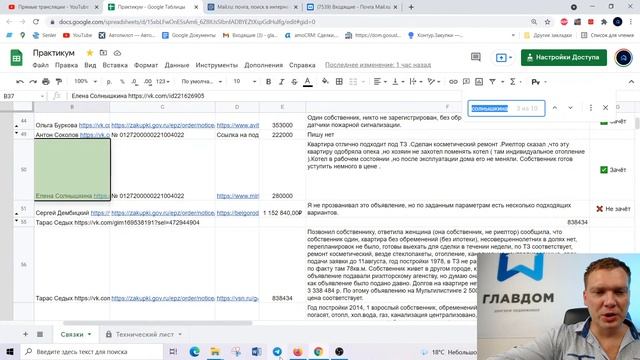Check the cloud save status icon
The height and width of the screenshot is (360, 640).
coord(117,53)
